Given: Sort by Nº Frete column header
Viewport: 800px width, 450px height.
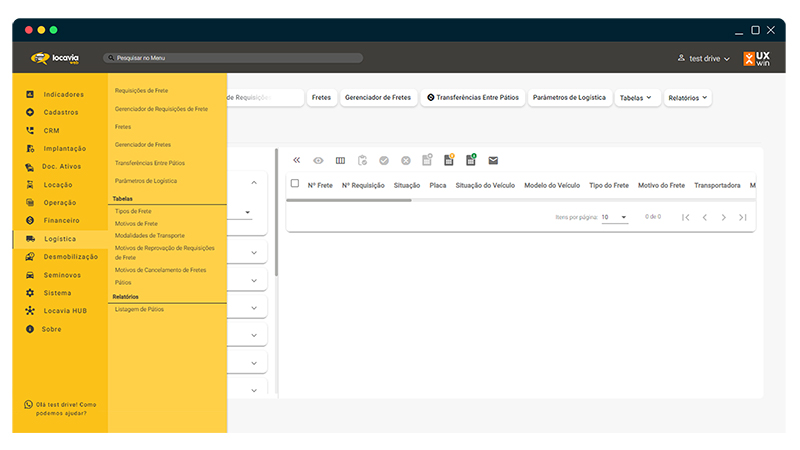Looking at the screenshot, I should coord(320,185).
